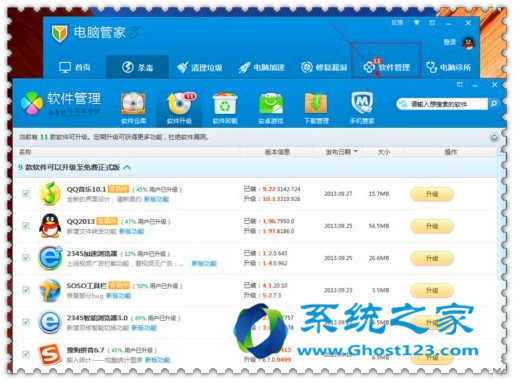The image size is (514, 381).
Task: Click the 搜狗拼音6.7 title text
Action: 85,350
